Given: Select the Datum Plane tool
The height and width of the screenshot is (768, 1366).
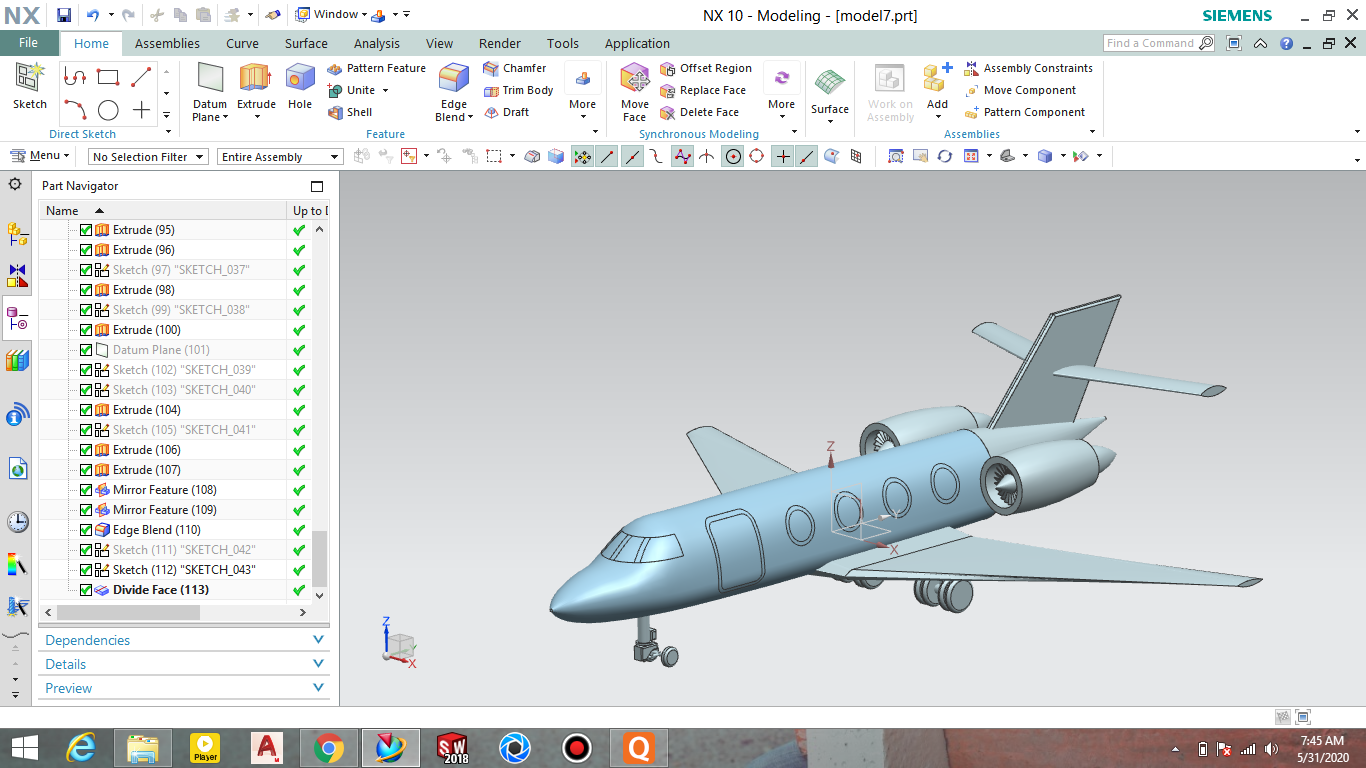Looking at the screenshot, I should 210,92.
